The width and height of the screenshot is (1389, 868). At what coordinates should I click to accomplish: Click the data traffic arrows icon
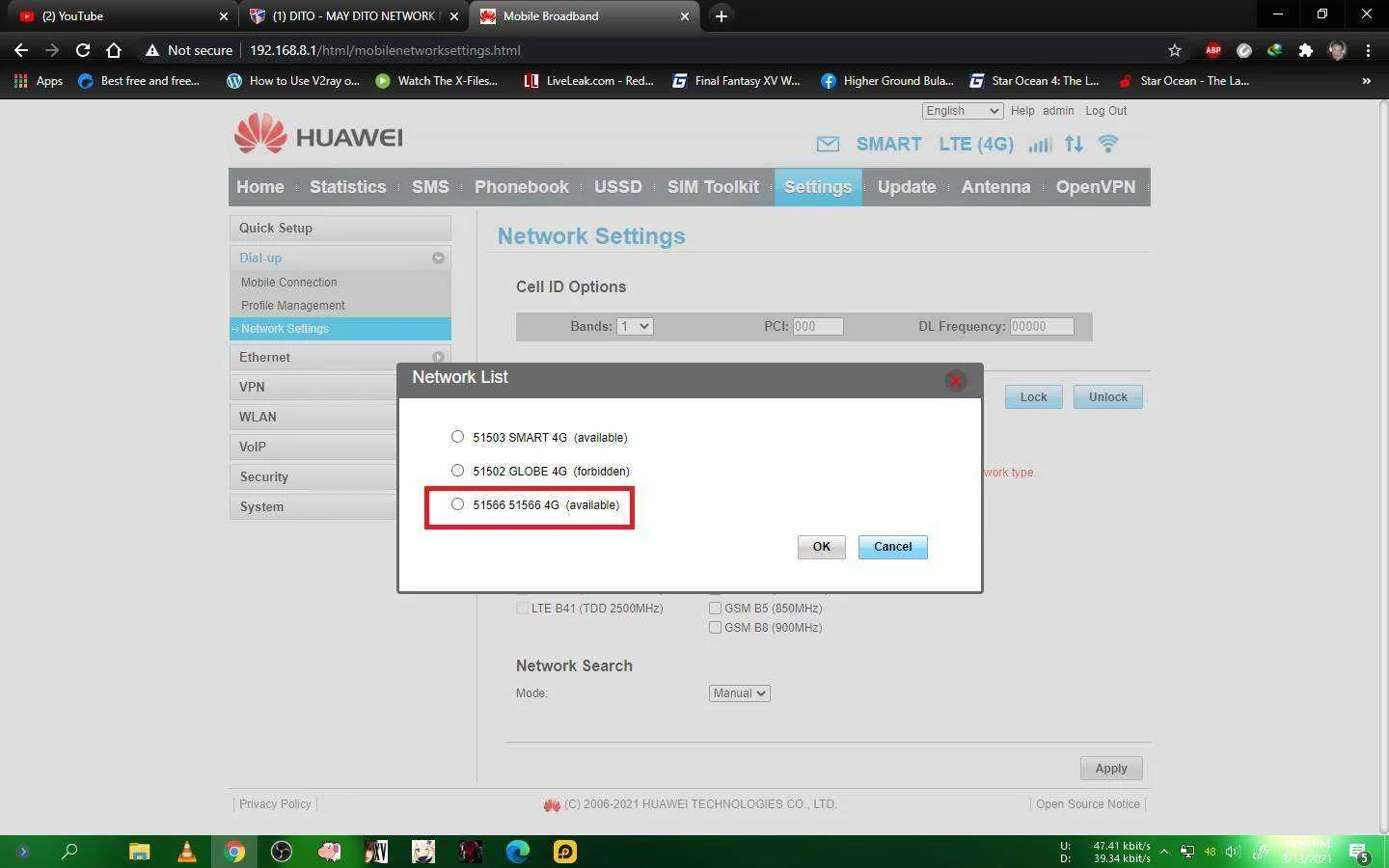coord(1074,145)
